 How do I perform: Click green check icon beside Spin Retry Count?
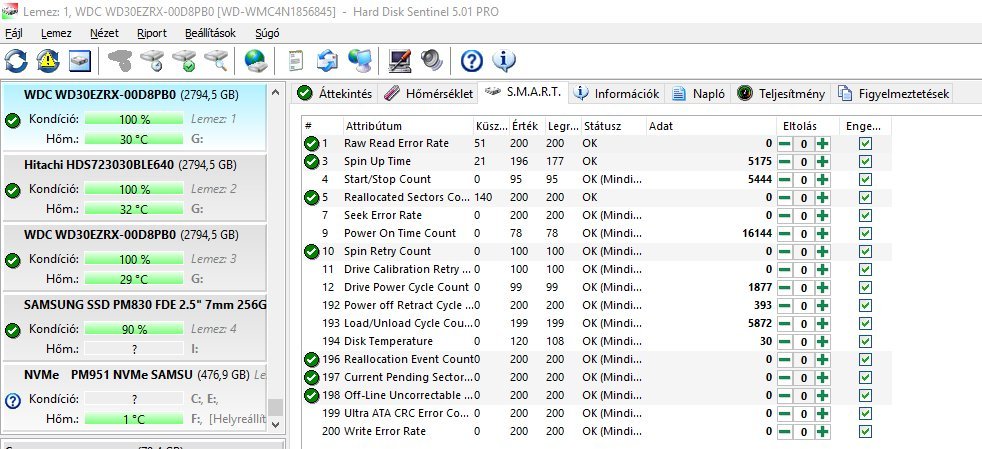click(311, 251)
